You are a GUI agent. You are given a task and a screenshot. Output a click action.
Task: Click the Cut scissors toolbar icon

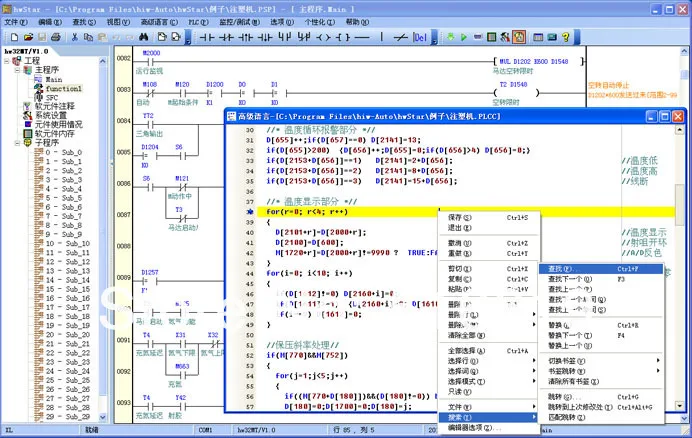click(75, 38)
